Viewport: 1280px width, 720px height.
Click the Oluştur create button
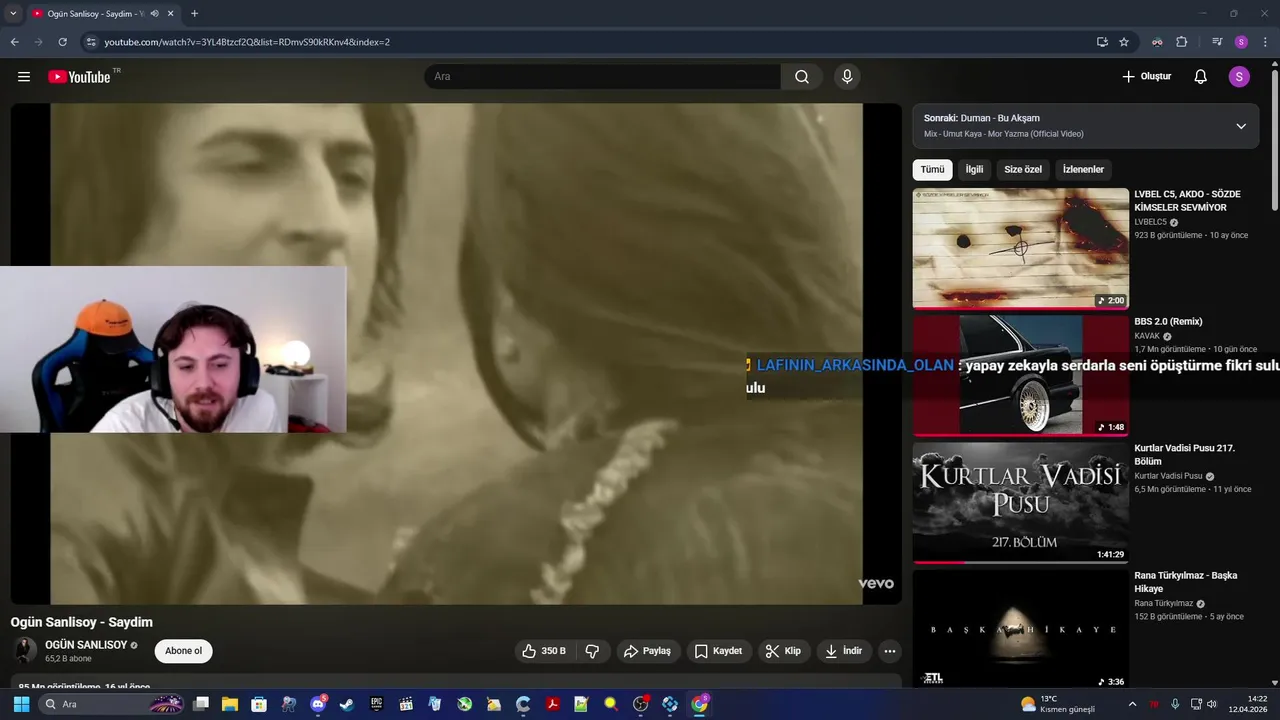click(1146, 77)
